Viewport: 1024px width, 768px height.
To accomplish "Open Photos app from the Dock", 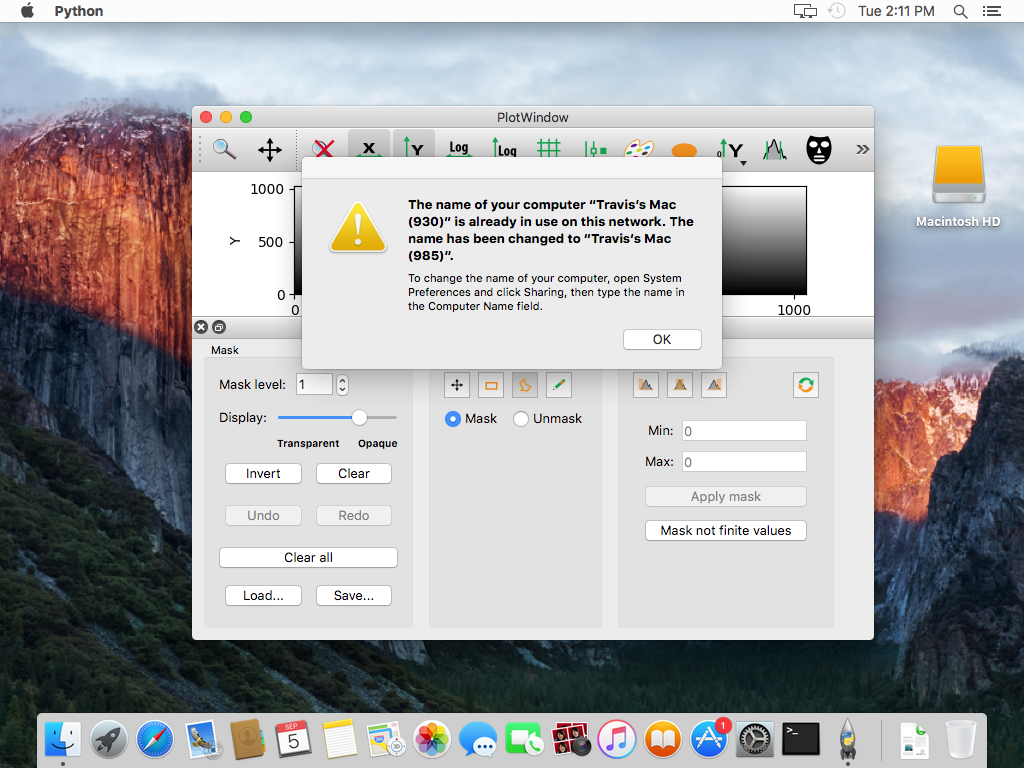I will 432,739.
